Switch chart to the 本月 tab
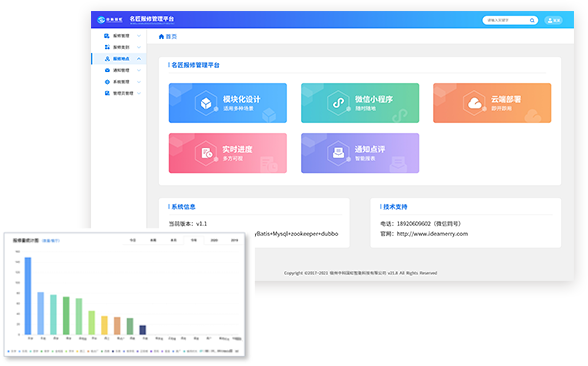Image resolution: width=588 pixels, height=366 pixels. point(173,240)
